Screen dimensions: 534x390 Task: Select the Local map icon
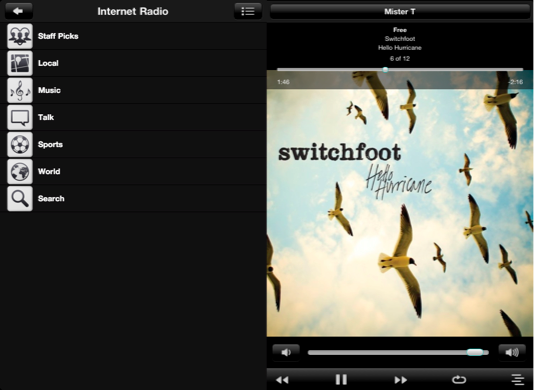click(20, 63)
